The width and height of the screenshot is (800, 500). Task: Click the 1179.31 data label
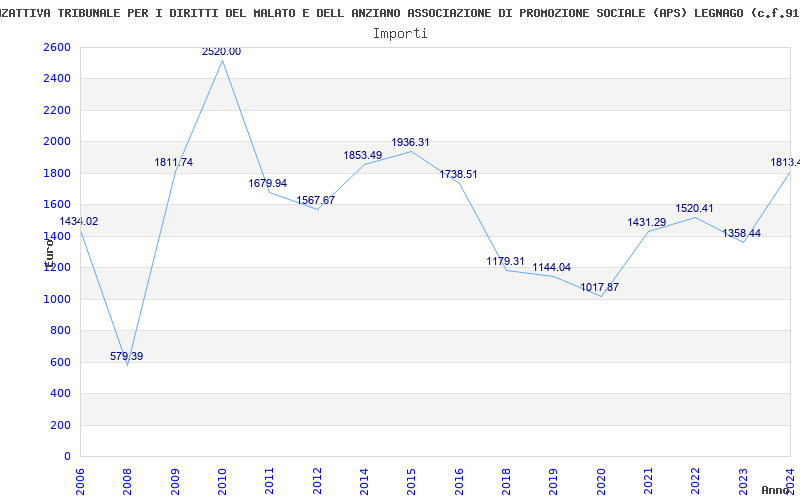point(505,261)
